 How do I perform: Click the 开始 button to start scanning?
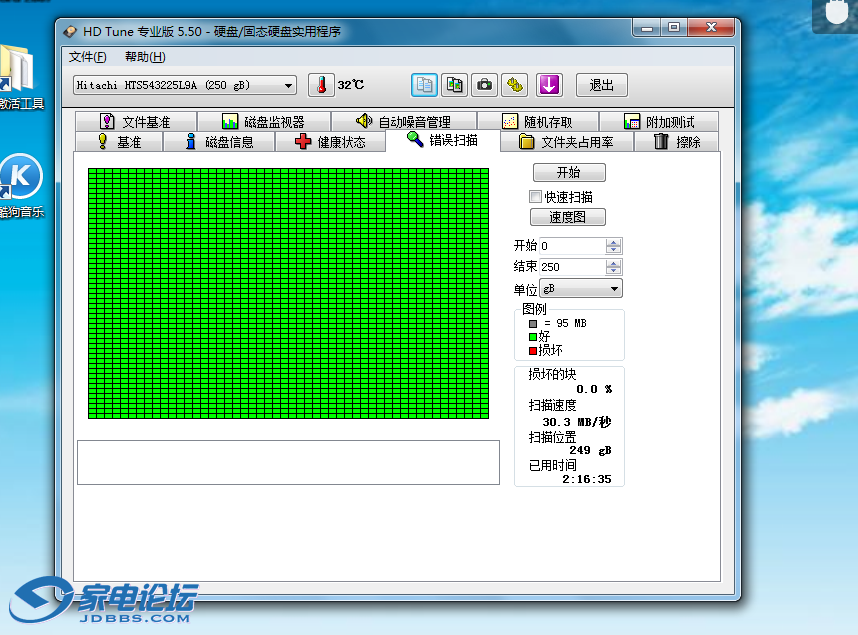(x=568, y=172)
